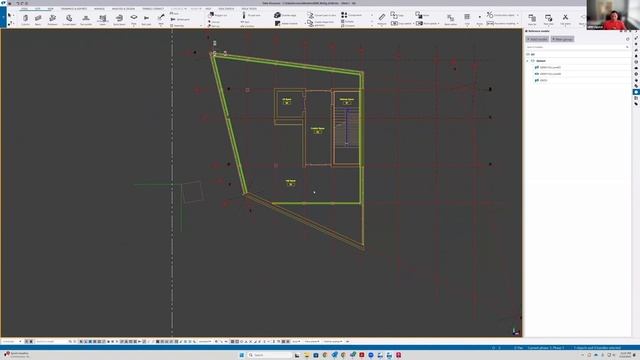Open the leftmost dropdown in the bottom toolbar
Image resolution: width=640 pixels, height=360 pixels.
pos(11,342)
